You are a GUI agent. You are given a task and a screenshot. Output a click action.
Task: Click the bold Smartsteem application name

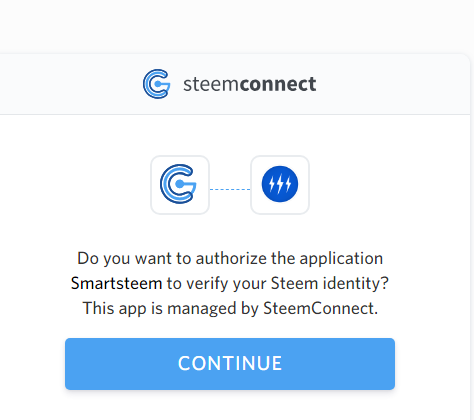116,283
